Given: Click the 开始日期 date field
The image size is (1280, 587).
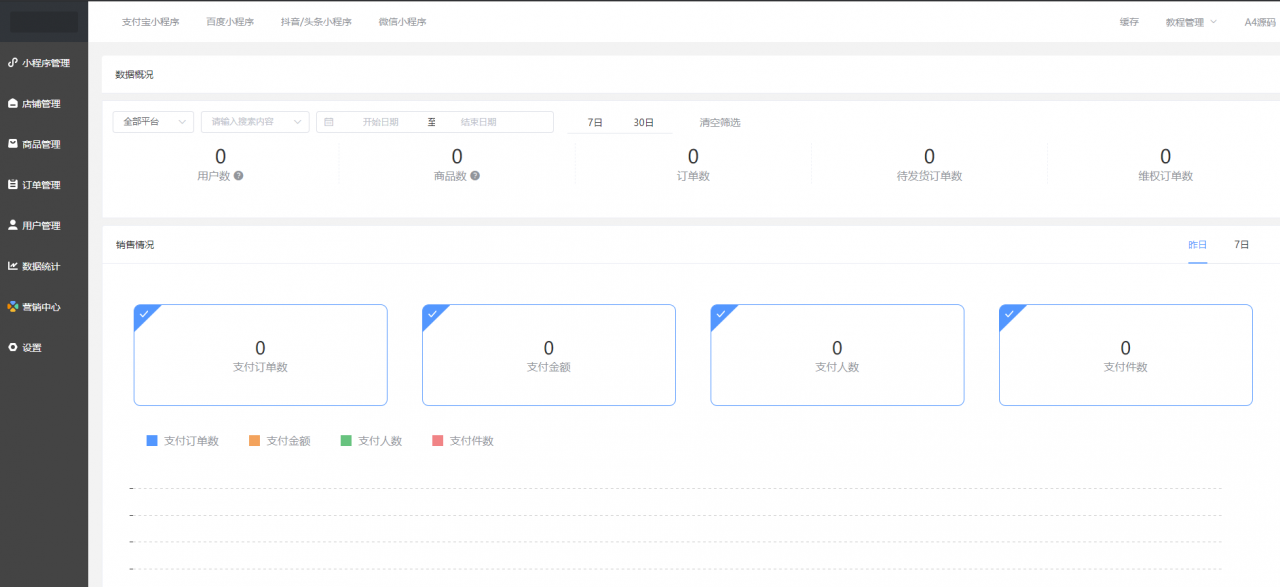Looking at the screenshot, I should pyautogui.click(x=380, y=122).
